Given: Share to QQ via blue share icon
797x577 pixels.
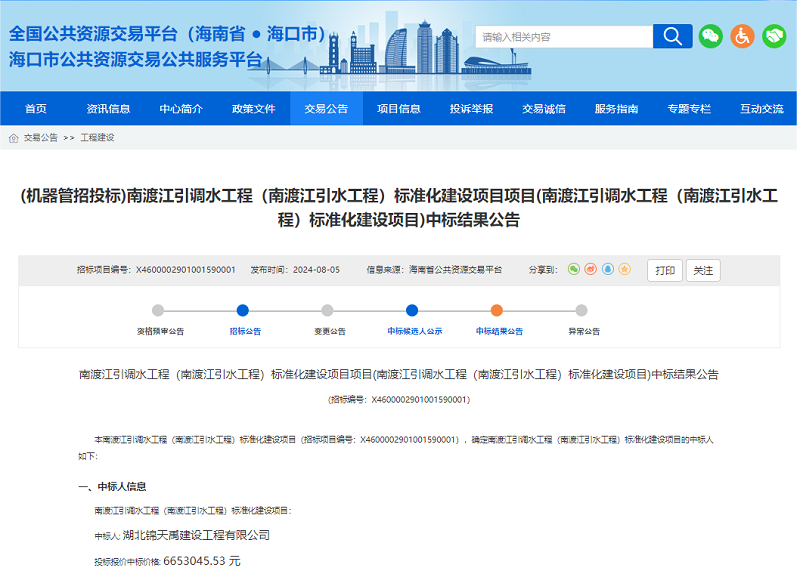Looking at the screenshot, I should (607, 270).
